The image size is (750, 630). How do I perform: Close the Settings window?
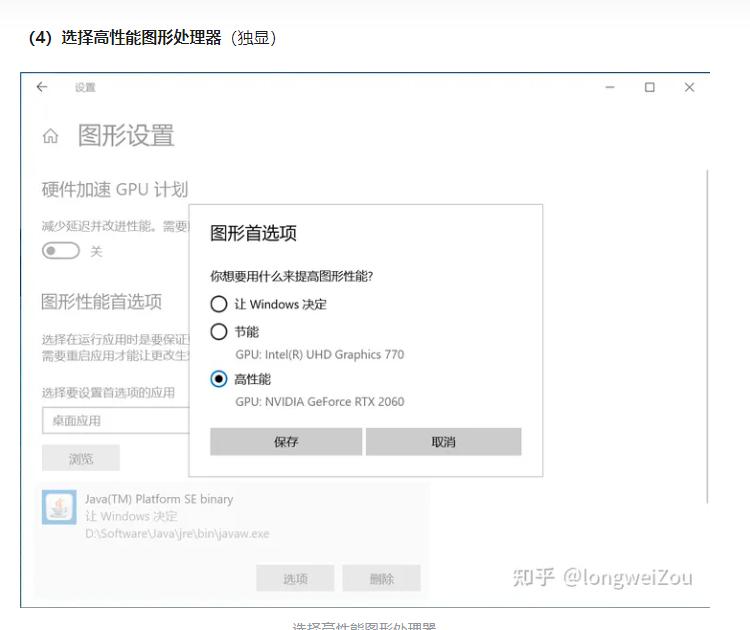coord(689,87)
